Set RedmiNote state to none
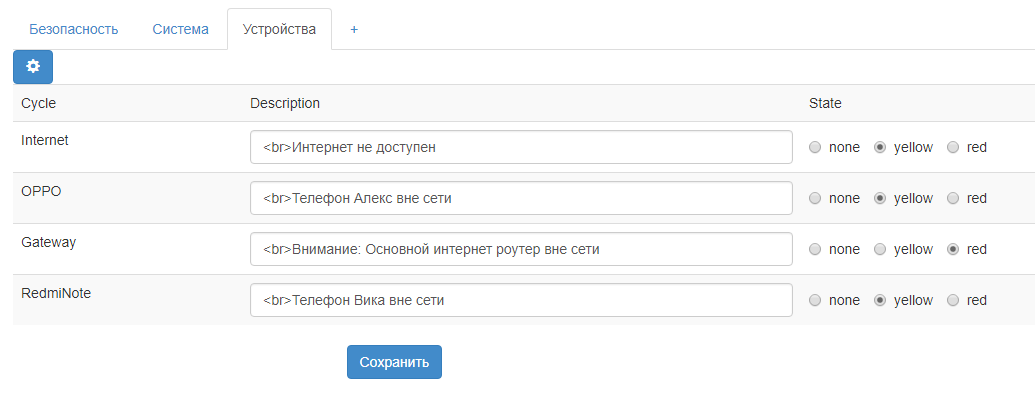The height and width of the screenshot is (407, 1035). [815, 300]
